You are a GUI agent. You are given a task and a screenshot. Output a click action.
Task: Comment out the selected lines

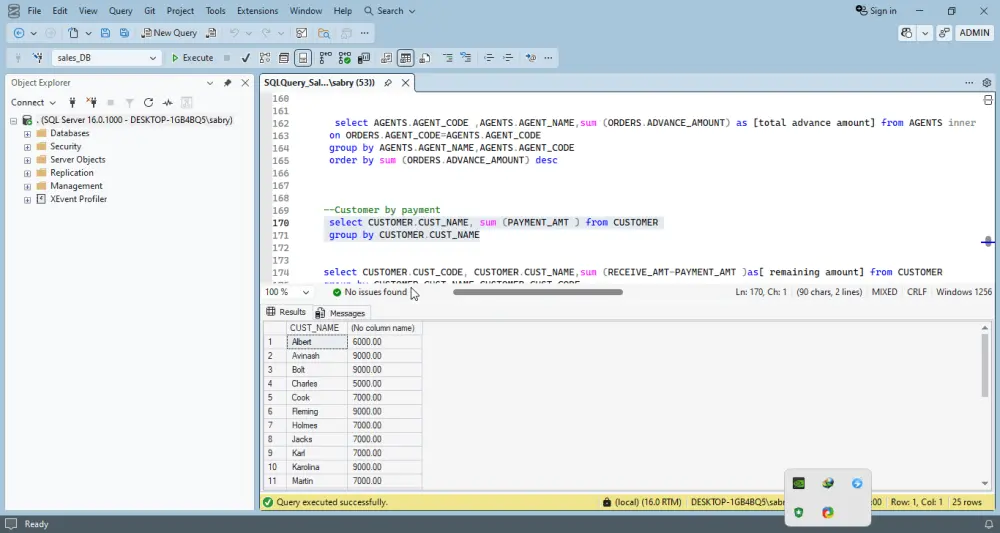click(x=448, y=58)
